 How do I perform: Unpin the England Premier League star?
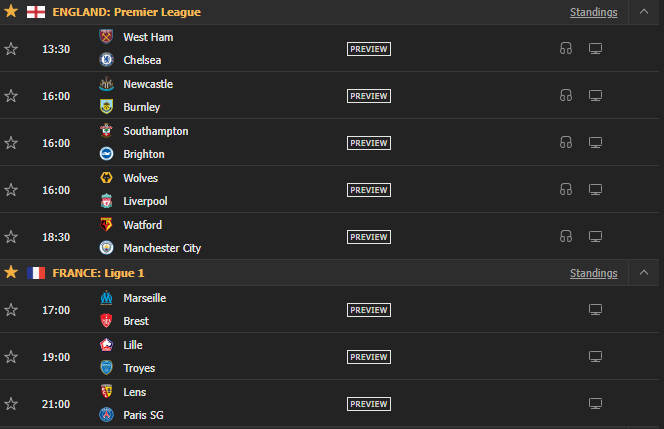(11, 12)
